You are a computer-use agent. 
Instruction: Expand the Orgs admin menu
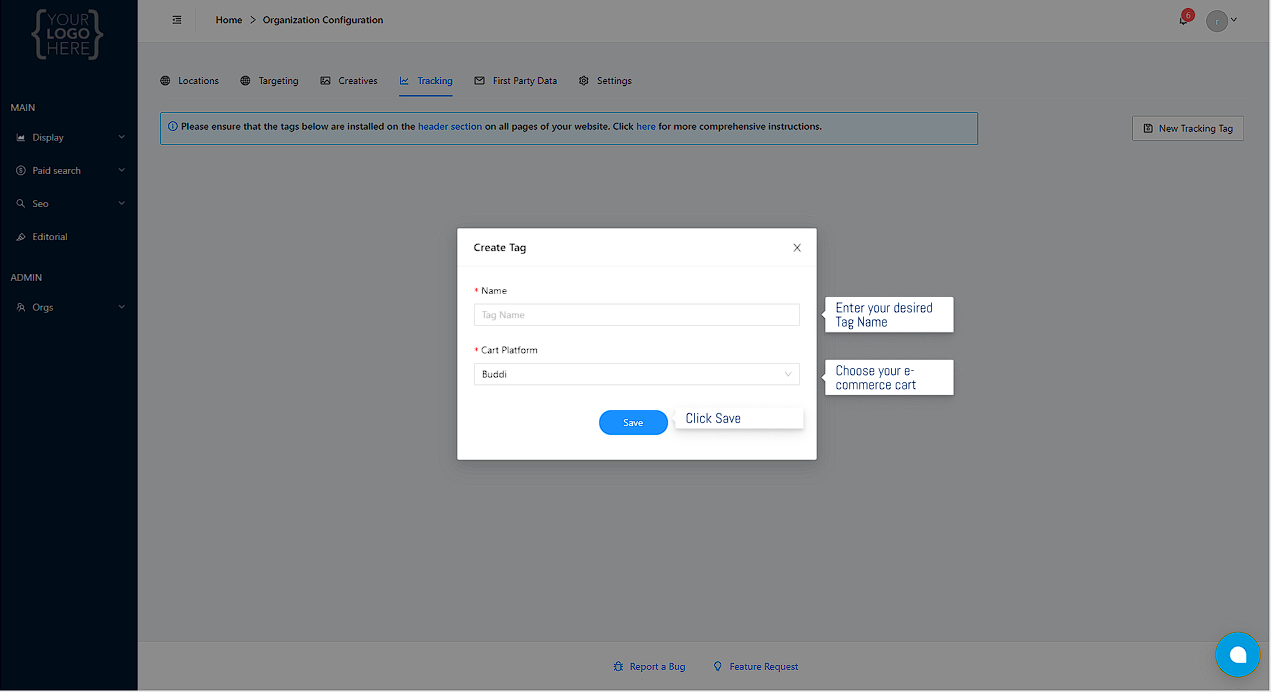pyautogui.click(x=69, y=308)
